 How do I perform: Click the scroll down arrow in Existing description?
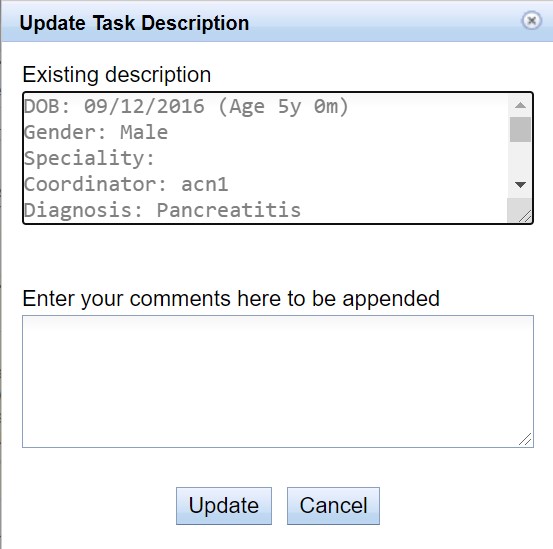(x=520, y=185)
